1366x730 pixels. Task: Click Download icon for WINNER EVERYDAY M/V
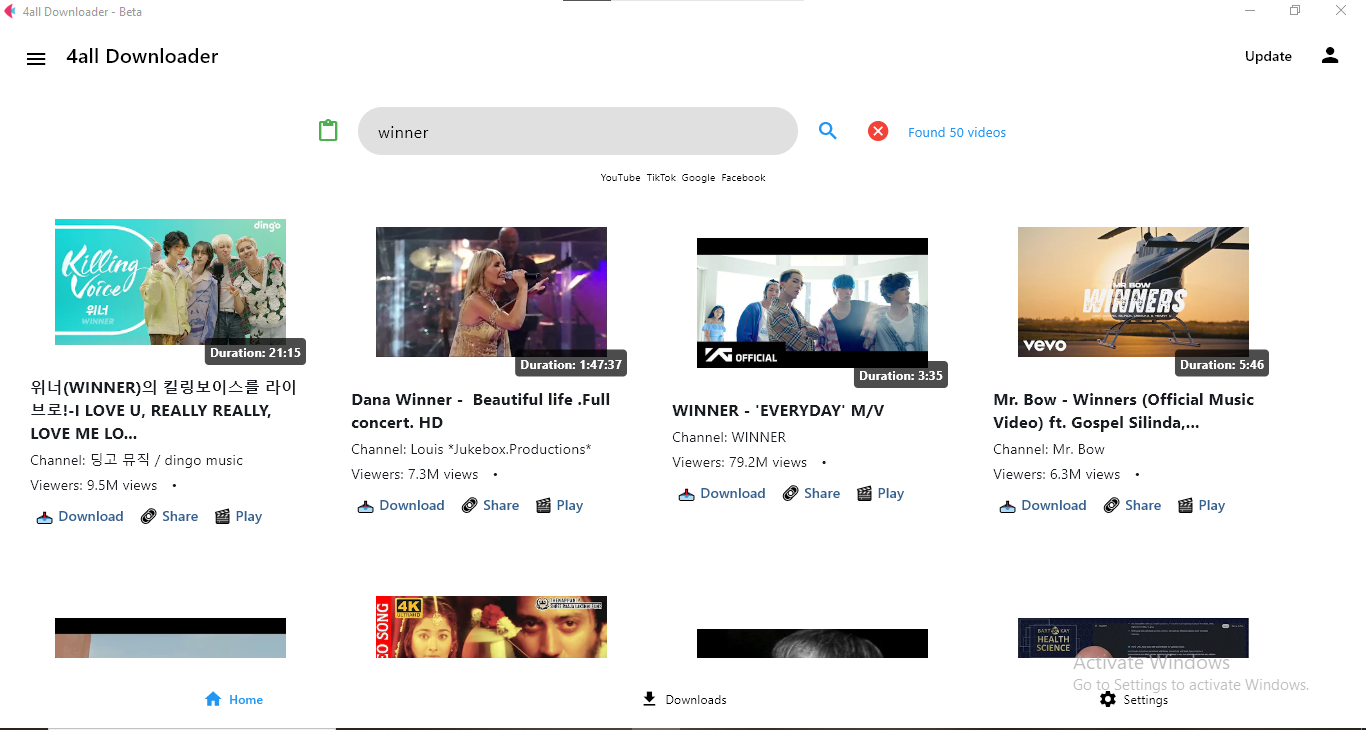(687, 494)
